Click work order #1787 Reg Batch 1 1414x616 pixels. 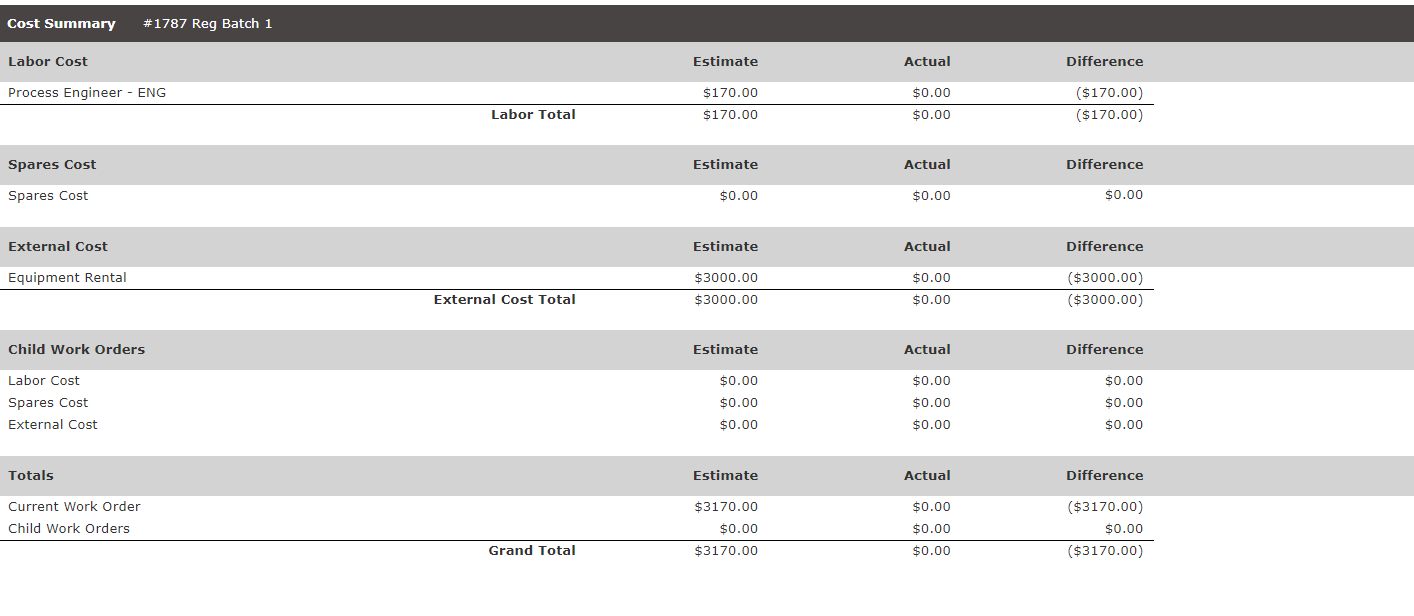click(207, 23)
